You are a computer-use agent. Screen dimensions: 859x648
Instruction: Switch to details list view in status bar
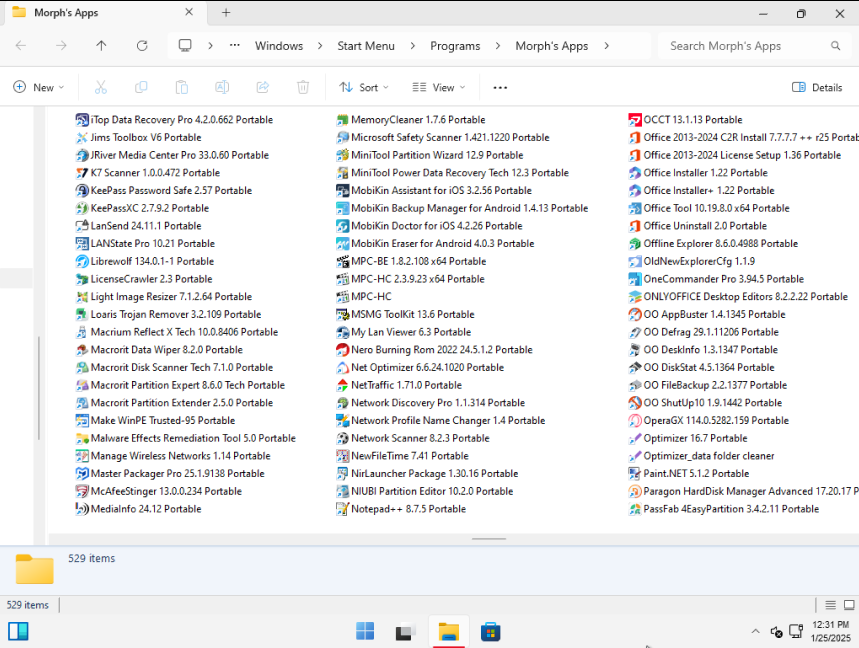coord(831,605)
